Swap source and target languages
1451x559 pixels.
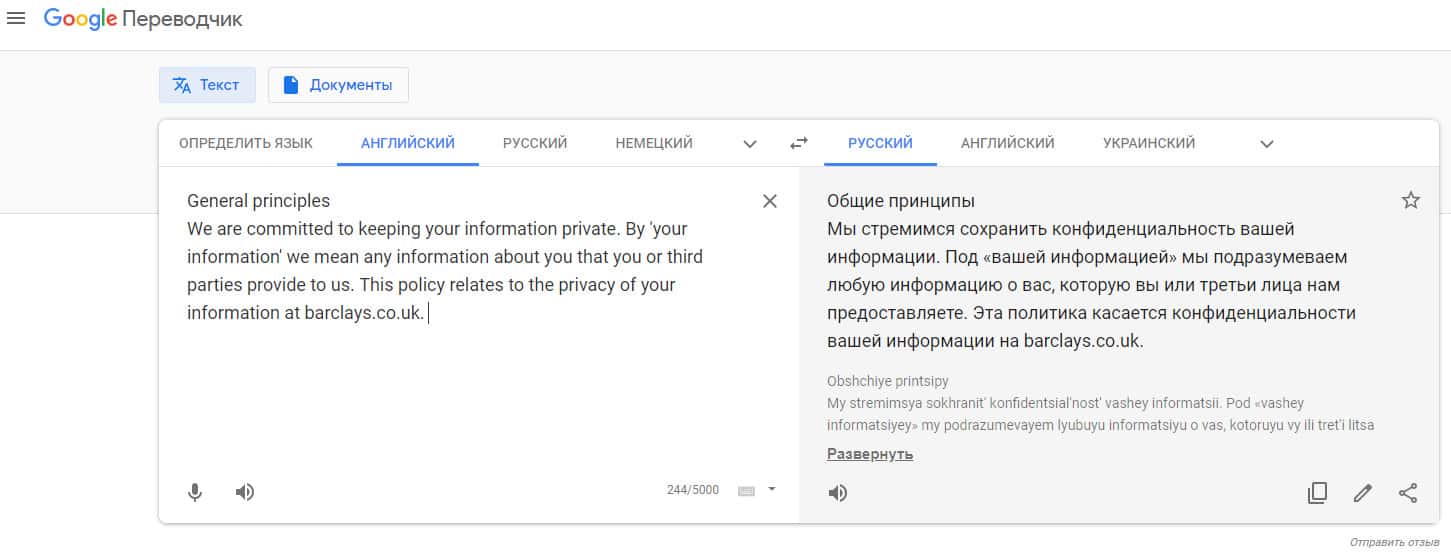[798, 143]
